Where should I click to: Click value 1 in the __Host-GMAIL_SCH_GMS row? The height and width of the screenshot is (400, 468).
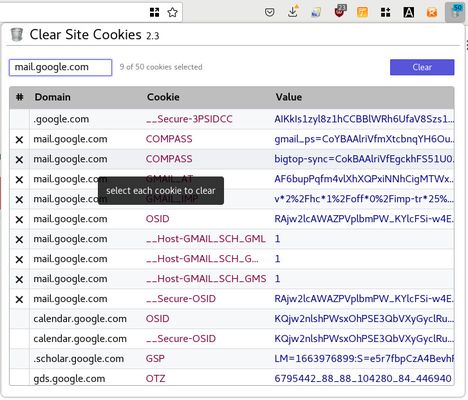click(277, 279)
